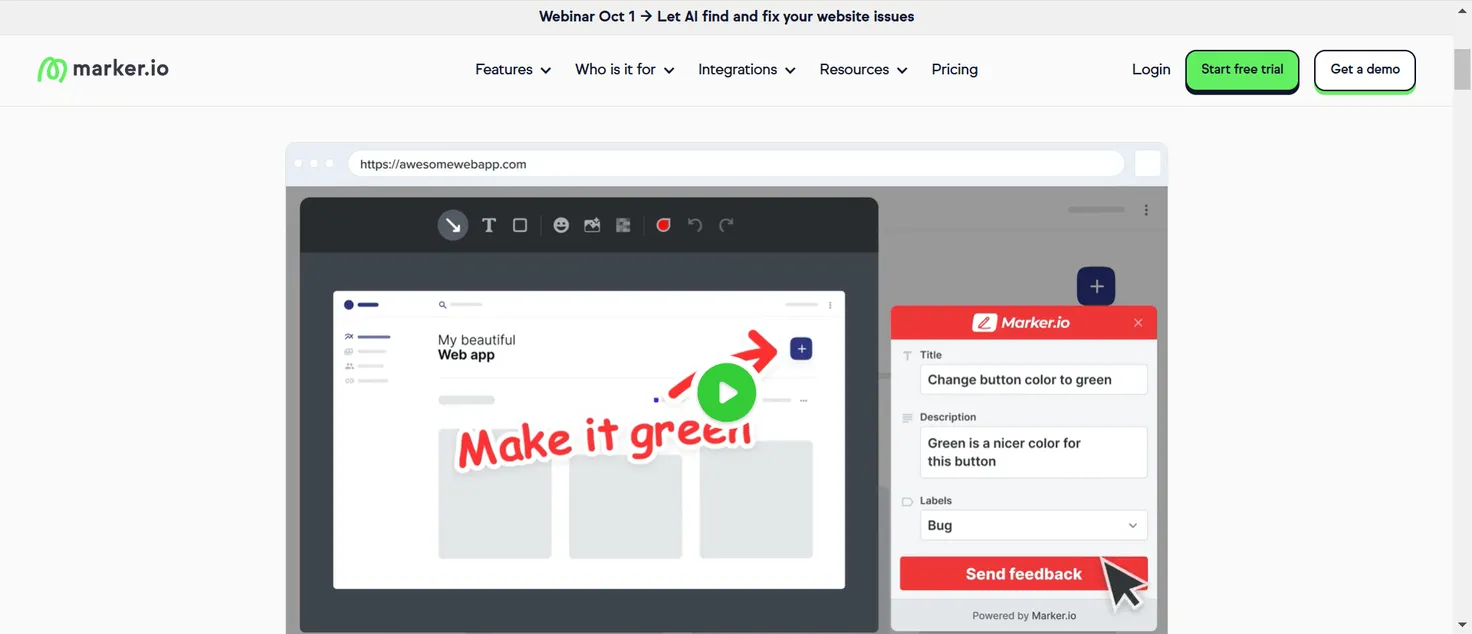The image size is (1472, 634).
Task: Select the blur pixelate tool
Action: 623,225
